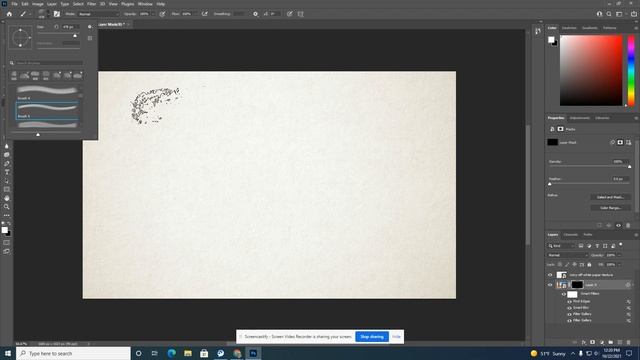Open painting Mode dropdown set to Normal
This screenshot has height=360, width=640.
pyautogui.click(x=98, y=14)
